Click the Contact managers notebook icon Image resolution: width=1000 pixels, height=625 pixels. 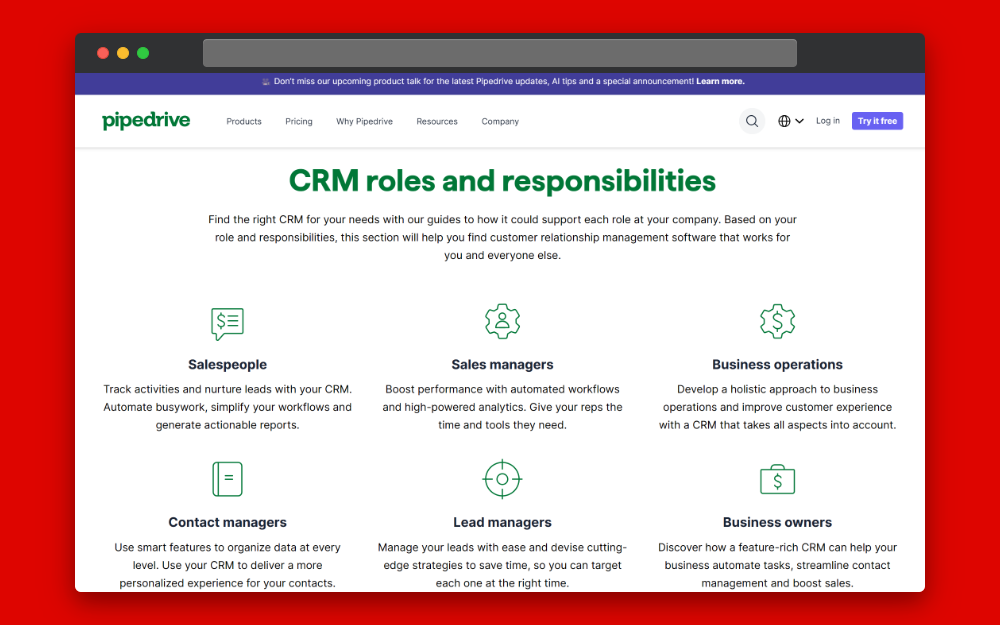coord(228,479)
